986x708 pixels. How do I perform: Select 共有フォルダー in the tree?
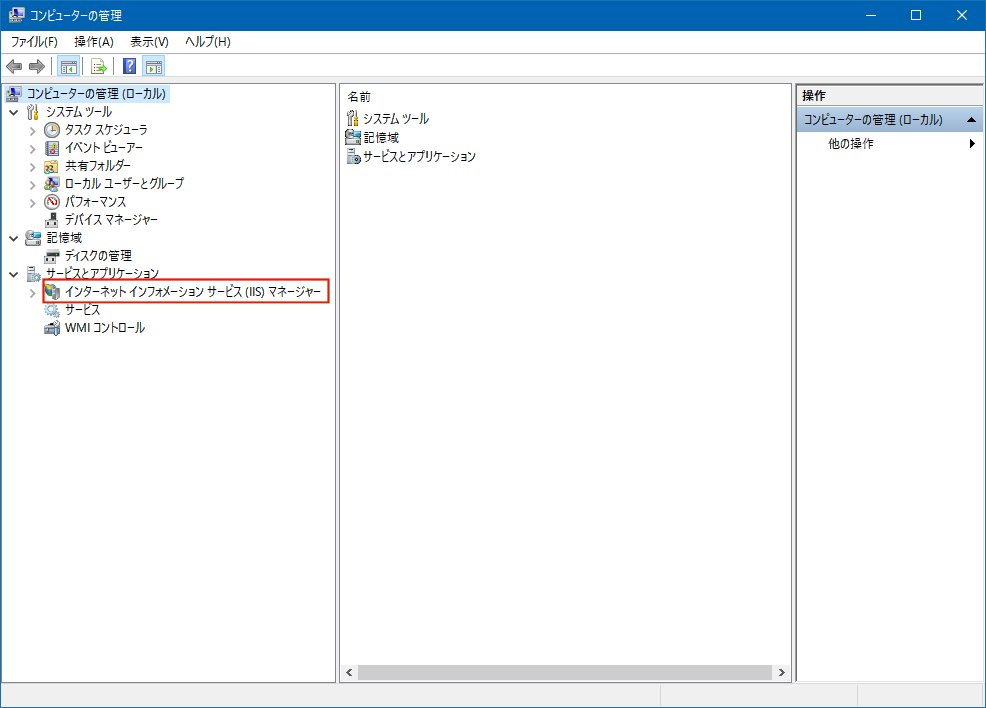pyautogui.click(x=97, y=165)
